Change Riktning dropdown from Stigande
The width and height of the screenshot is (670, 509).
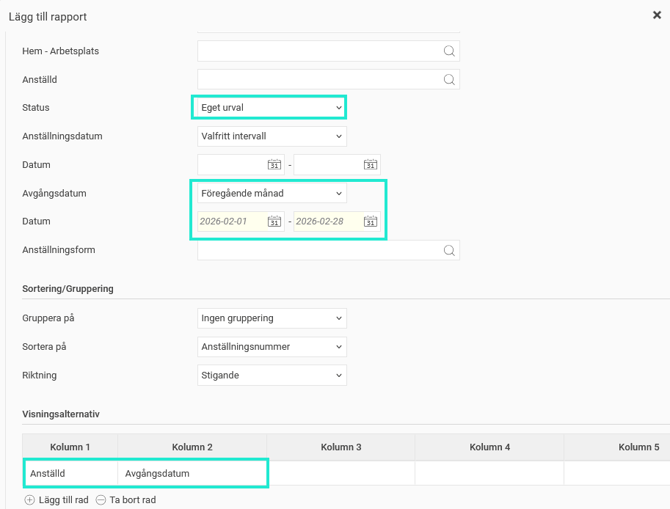pos(272,375)
